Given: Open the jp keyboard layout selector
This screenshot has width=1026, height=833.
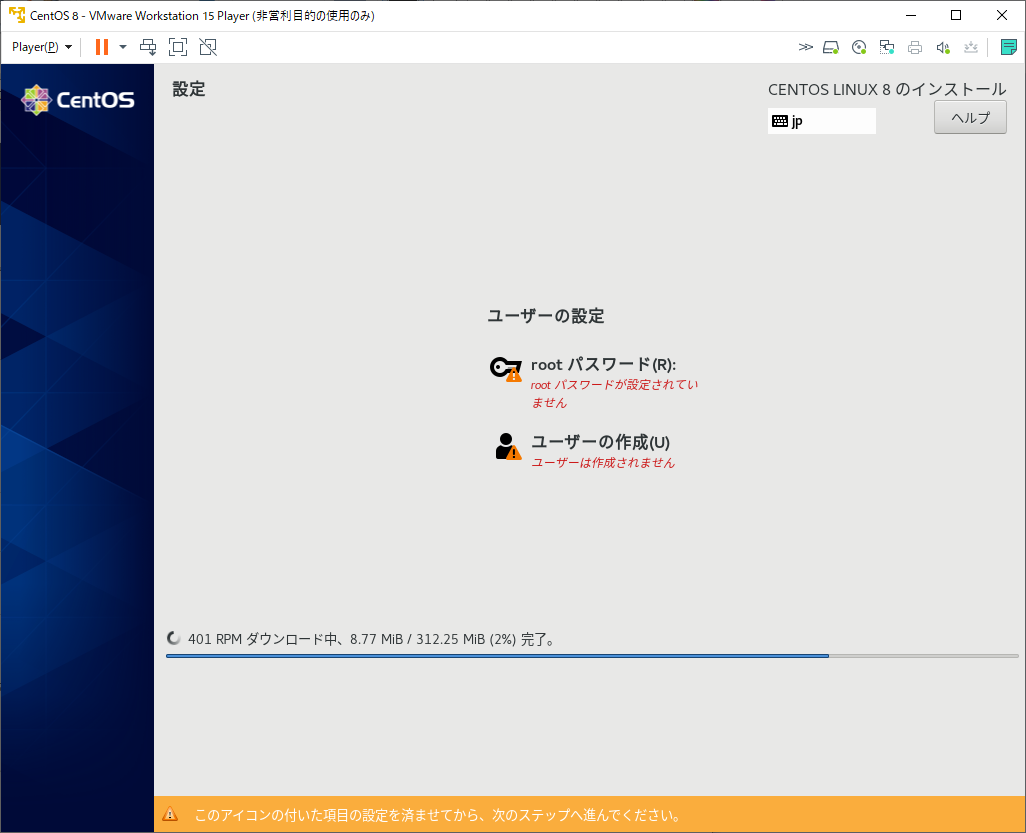Looking at the screenshot, I should coord(821,120).
